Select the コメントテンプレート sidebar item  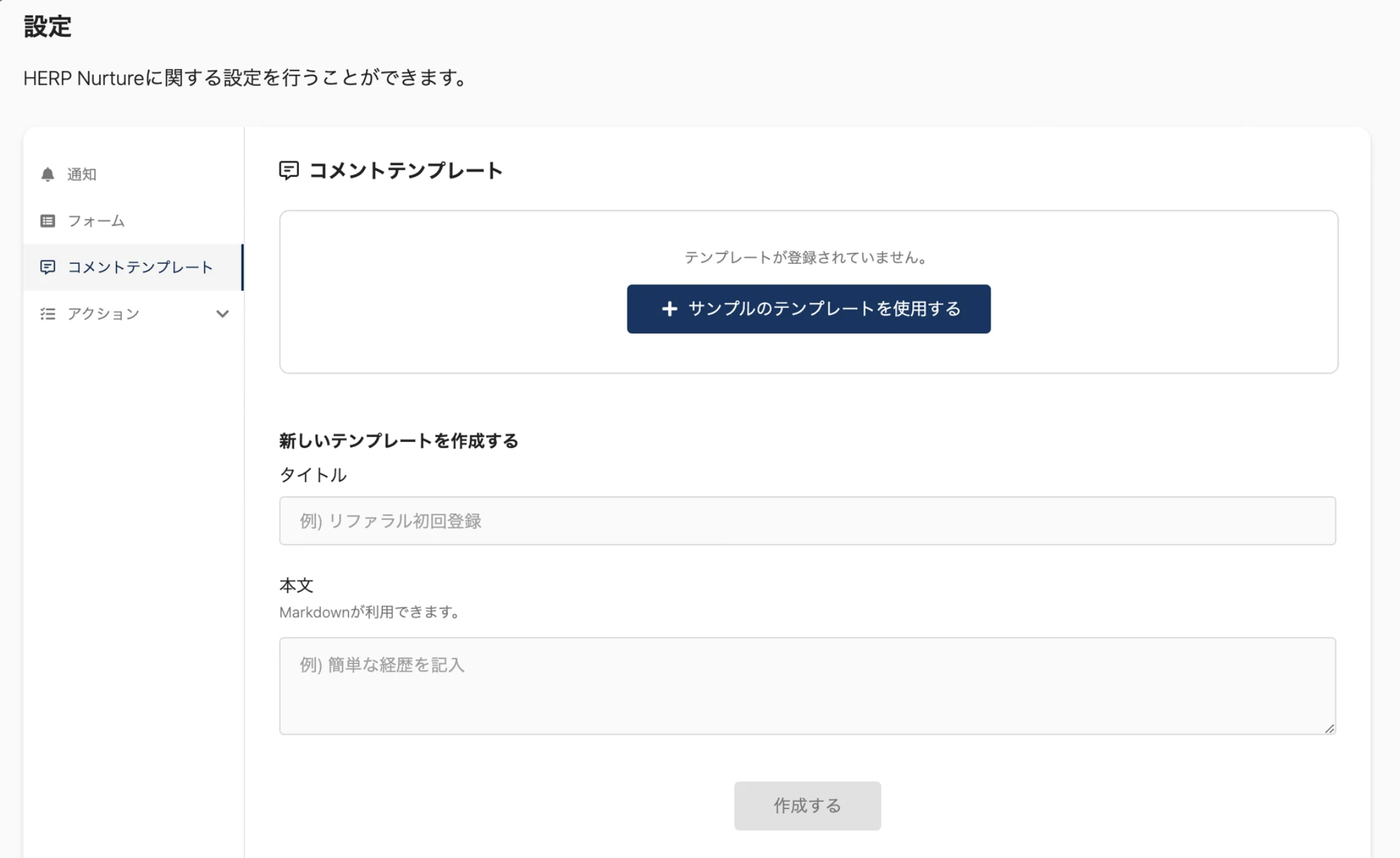click(x=140, y=267)
